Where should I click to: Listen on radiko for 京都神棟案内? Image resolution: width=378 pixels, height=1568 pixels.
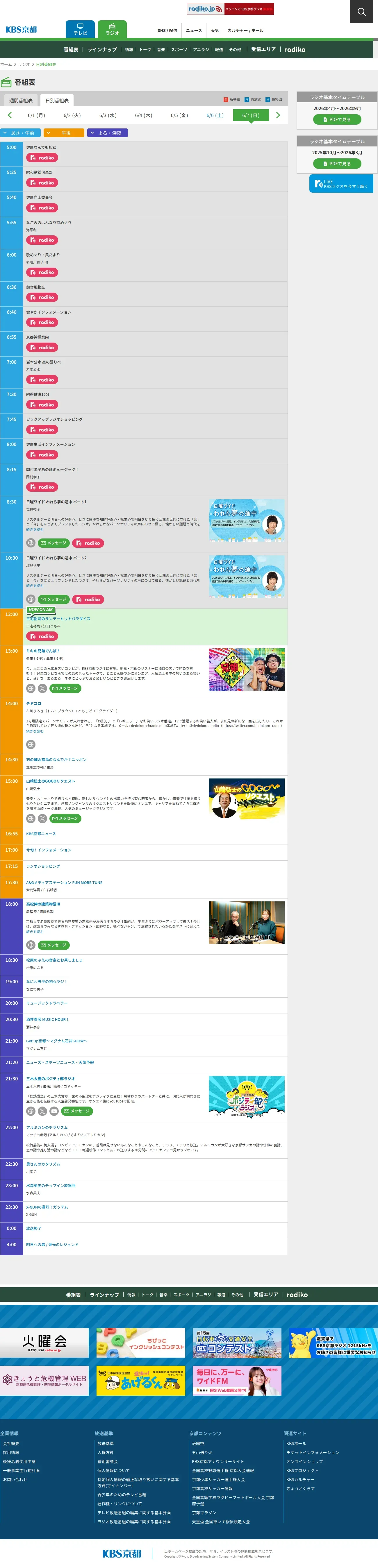click(42, 348)
